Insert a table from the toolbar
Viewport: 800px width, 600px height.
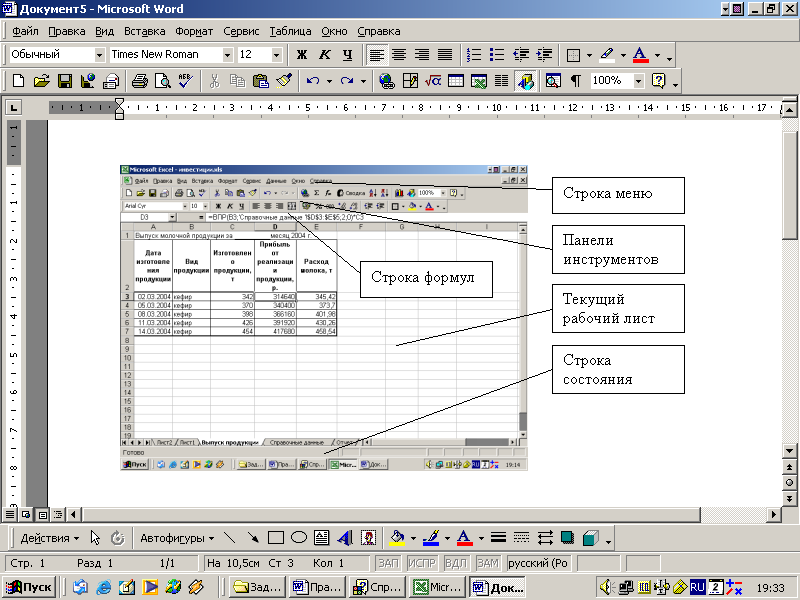456,81
